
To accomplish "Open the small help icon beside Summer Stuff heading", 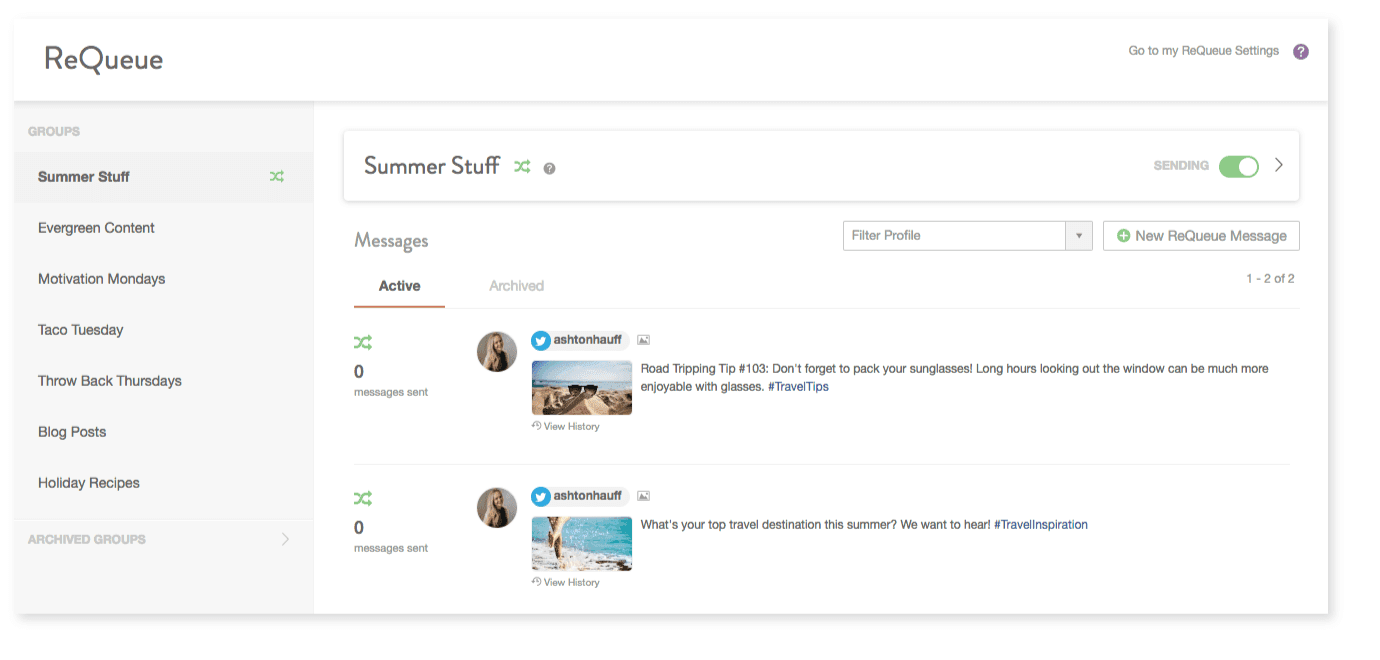I will point(549,169).
